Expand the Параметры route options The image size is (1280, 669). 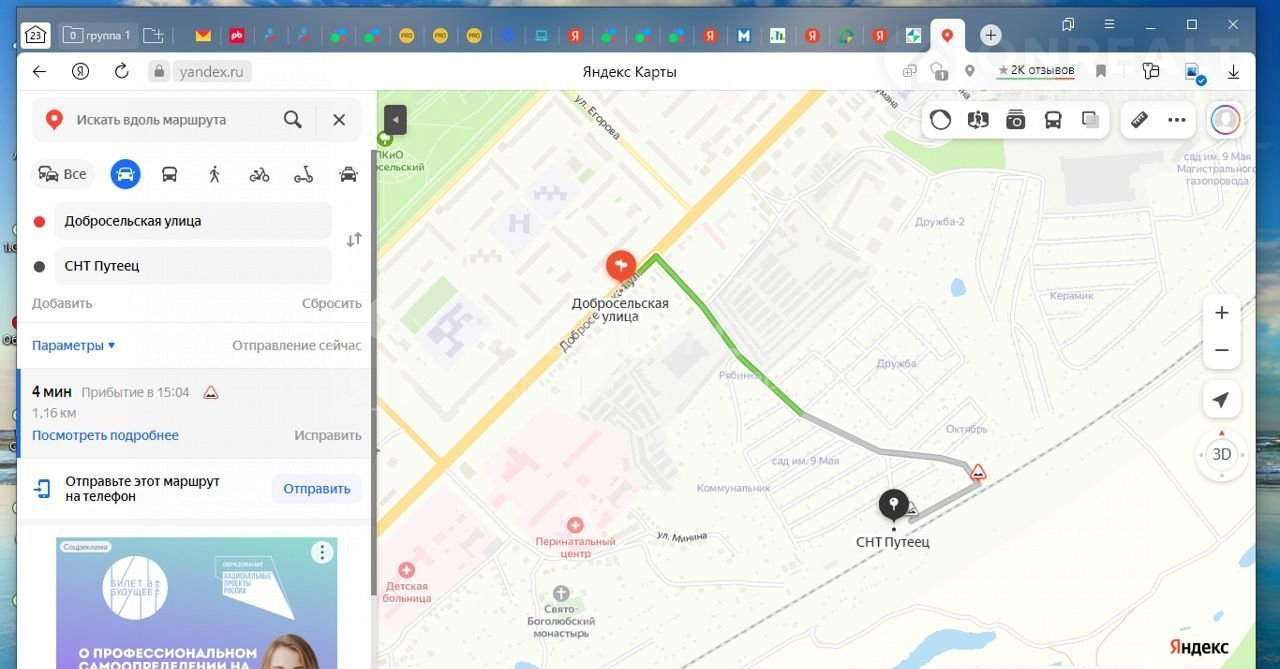click(x=73, y=345)
